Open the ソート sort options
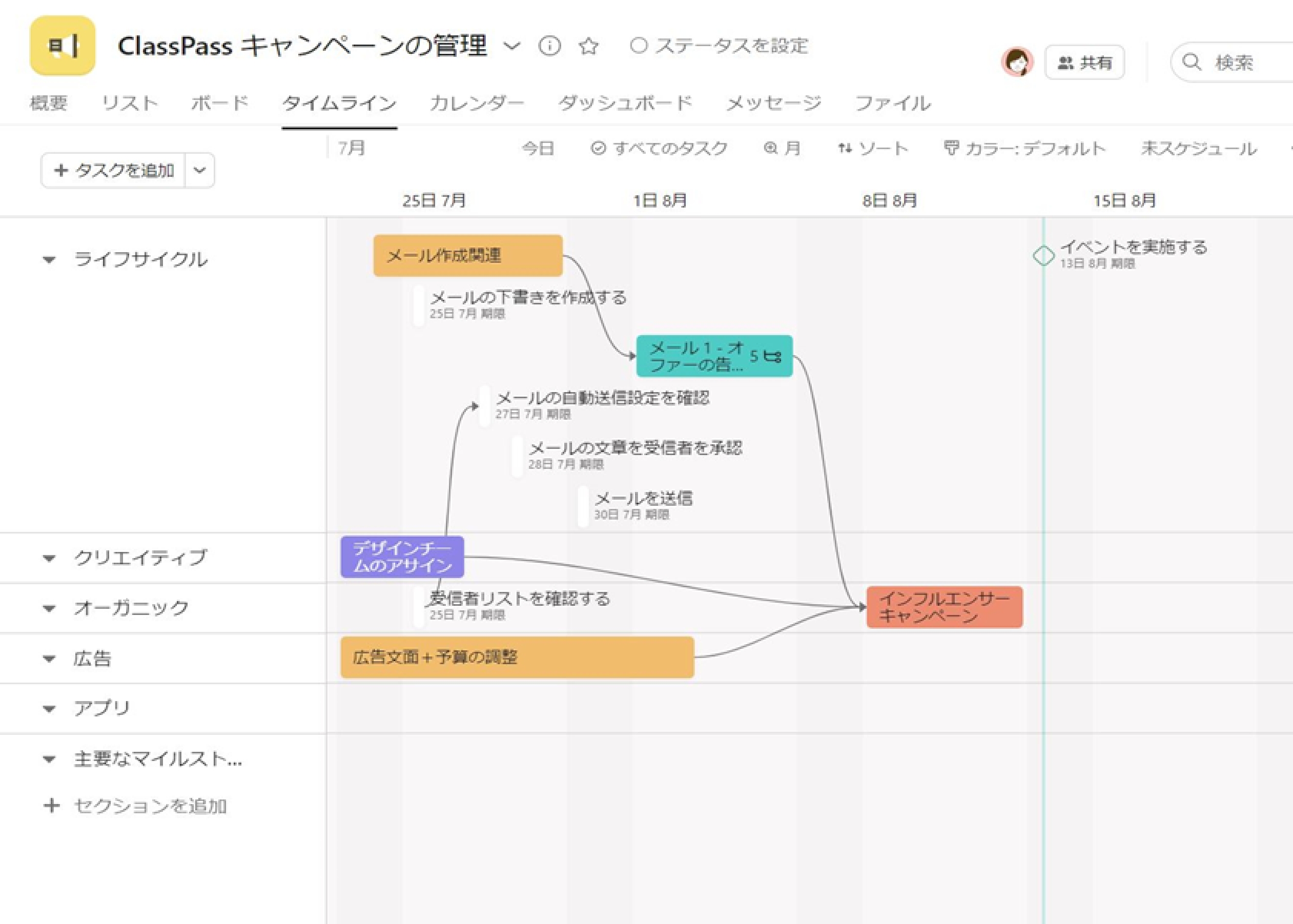 [x=873, y=149]
